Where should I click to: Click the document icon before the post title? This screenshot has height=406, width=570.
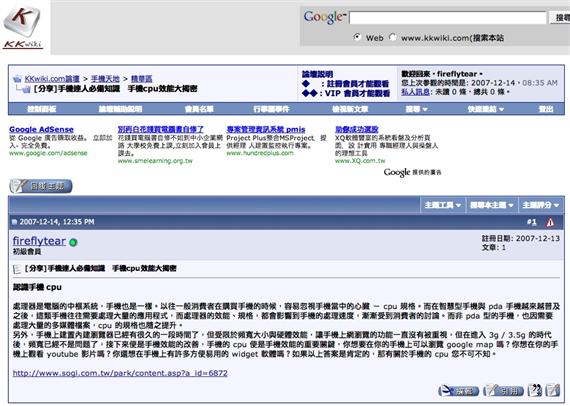pos(17,269)
